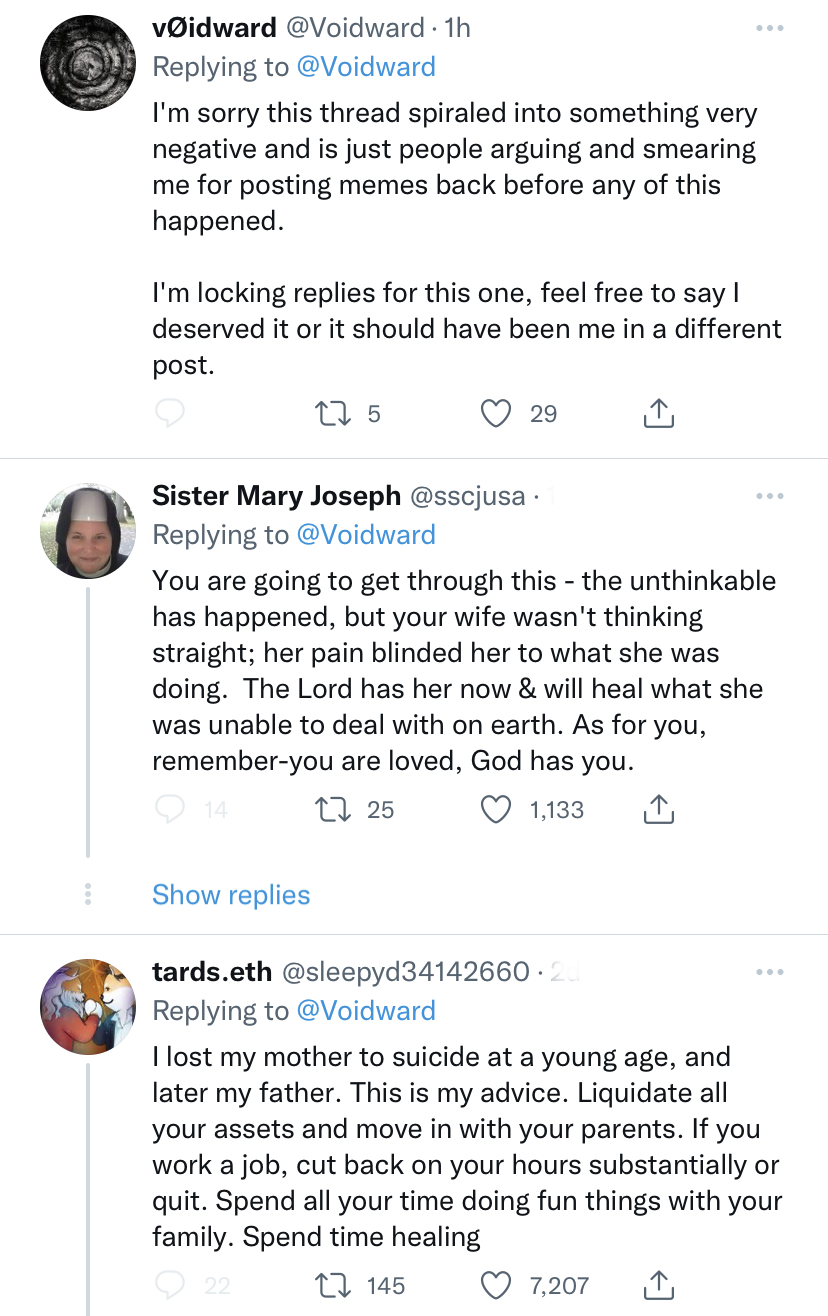
Task: Like Sister Mary Joseph's reply
Action: coord(497,809)
